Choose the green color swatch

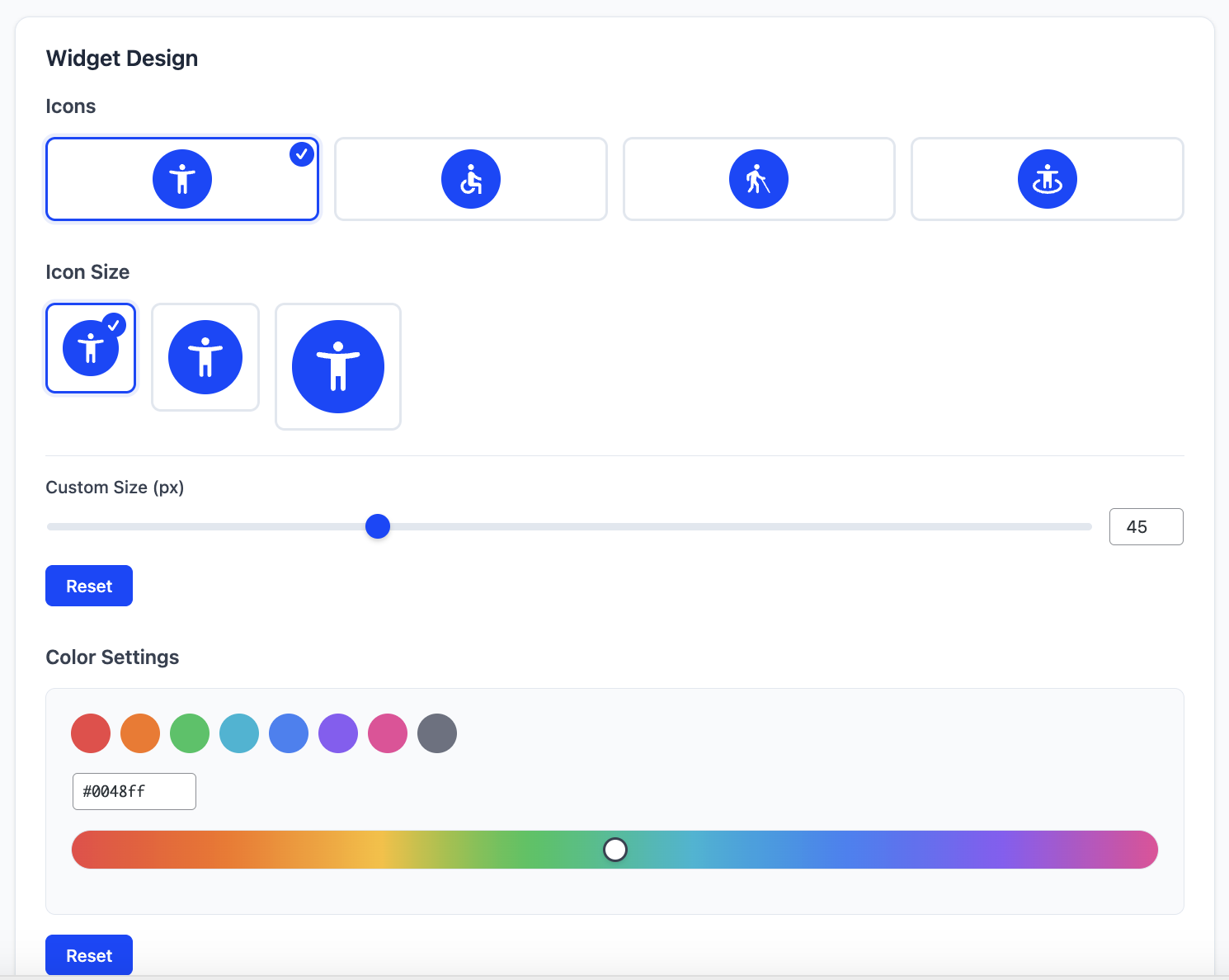click(x=190, y=733)
